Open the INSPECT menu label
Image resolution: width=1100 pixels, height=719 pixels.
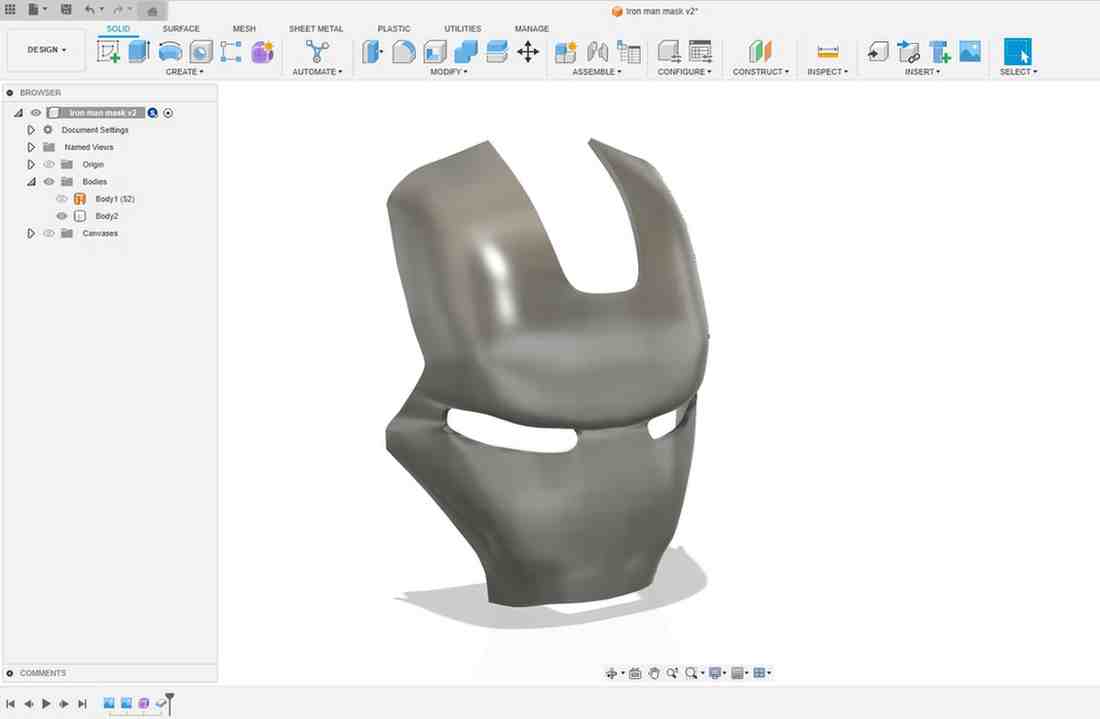[x=828, y=72]
